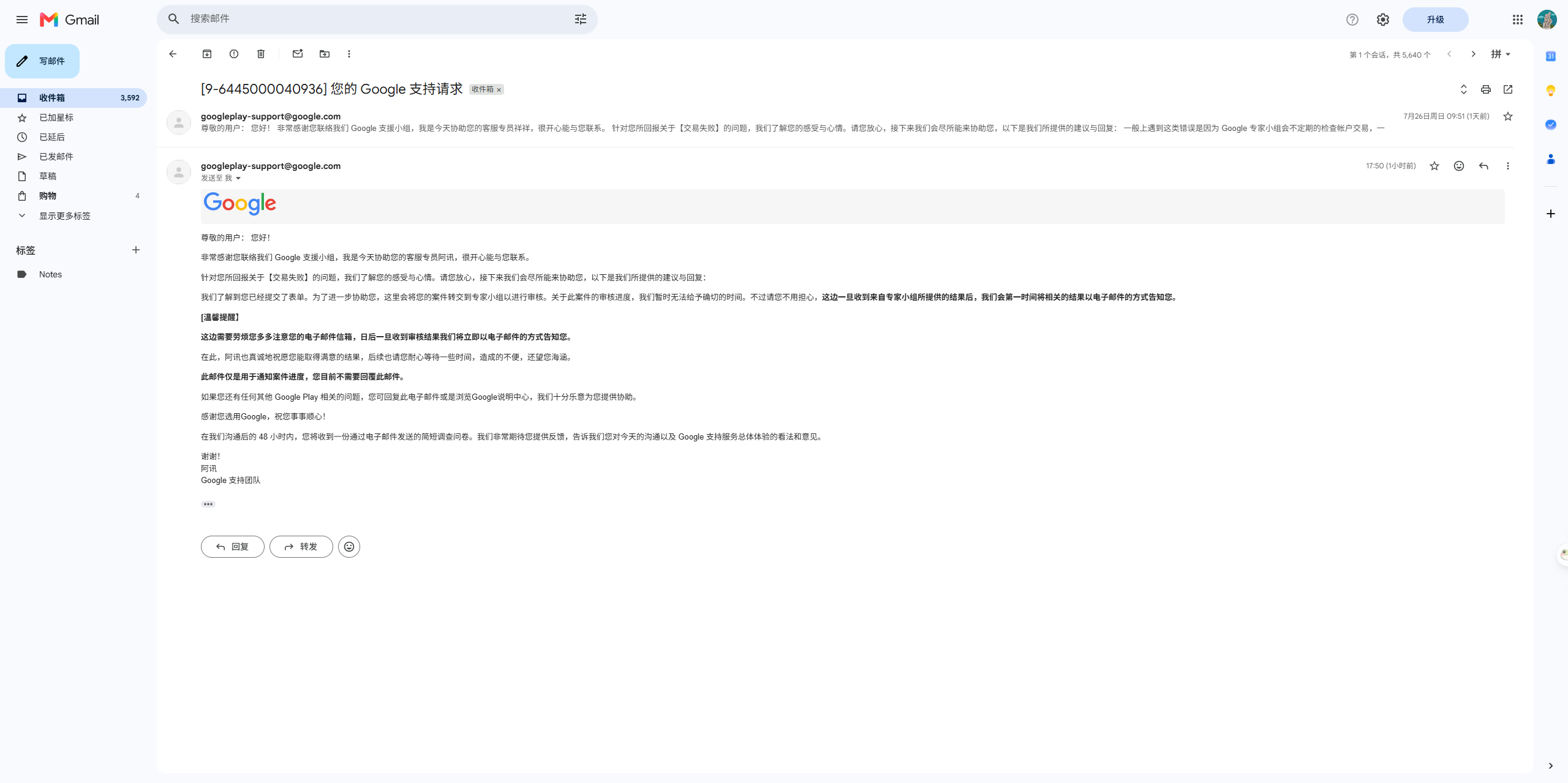Show trimmed content ellipsis
The image size is (1568, 783).
(x=208, y=504)
